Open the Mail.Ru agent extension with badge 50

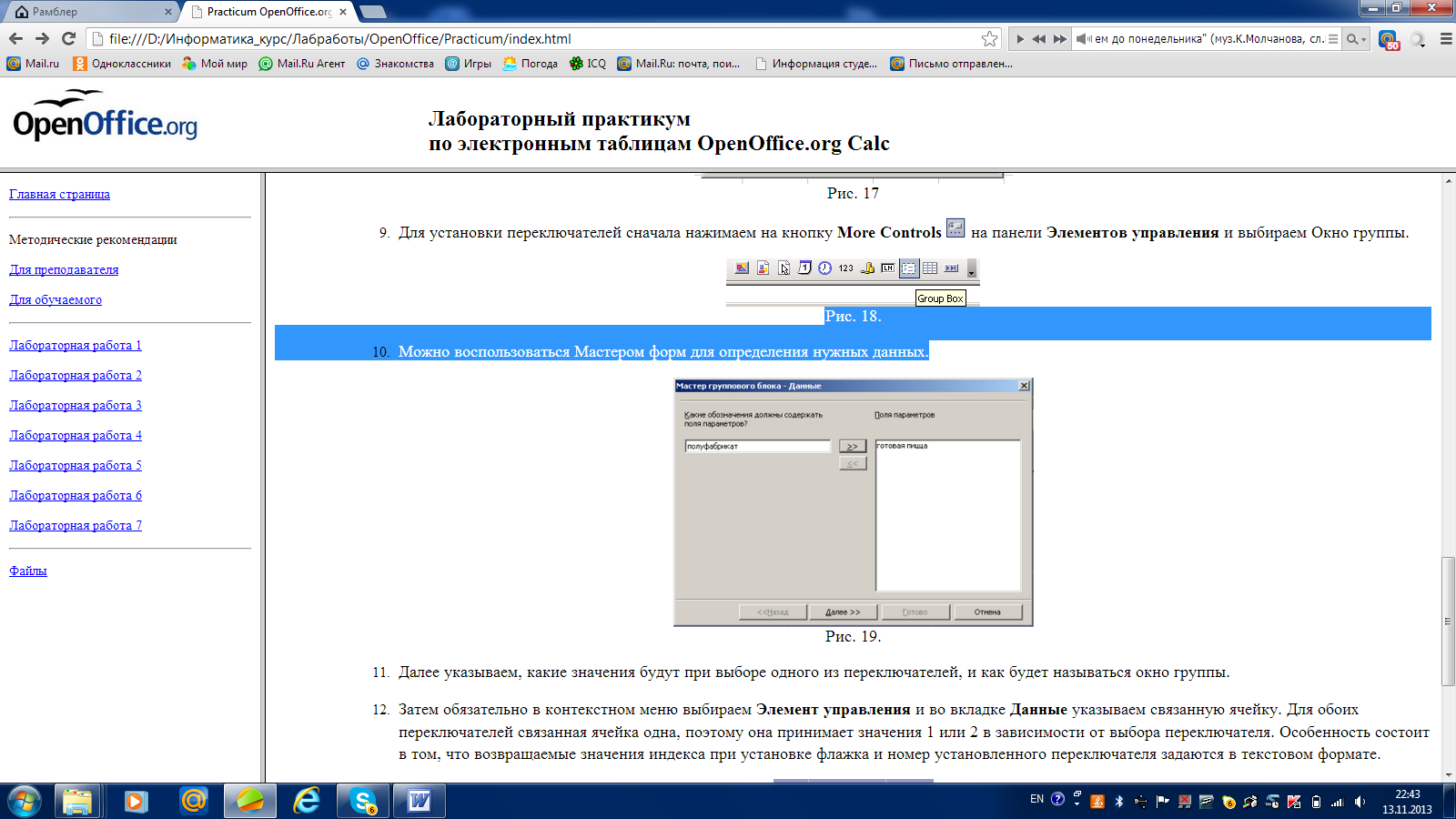pyautogui.click(x=1389, y=39)
